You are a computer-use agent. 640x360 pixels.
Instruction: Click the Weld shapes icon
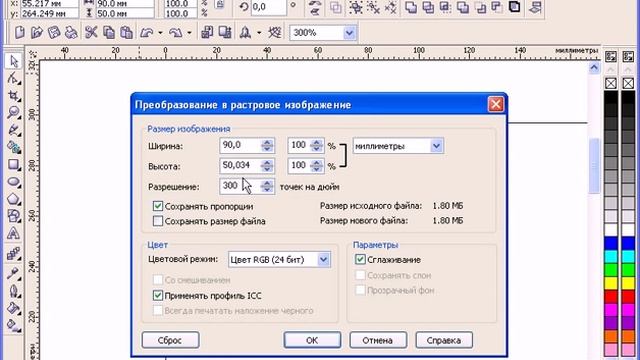pyautogui.click(x=411, y=7)
